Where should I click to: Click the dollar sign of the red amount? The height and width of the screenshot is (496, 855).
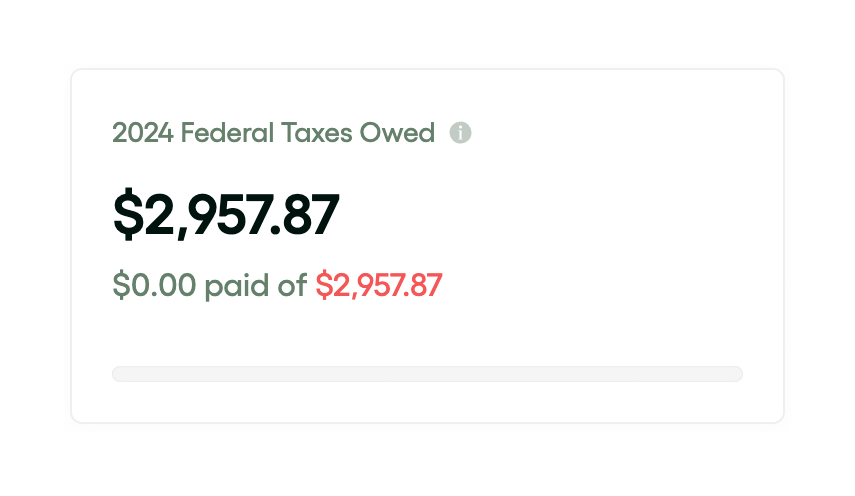tap(323, 286)
